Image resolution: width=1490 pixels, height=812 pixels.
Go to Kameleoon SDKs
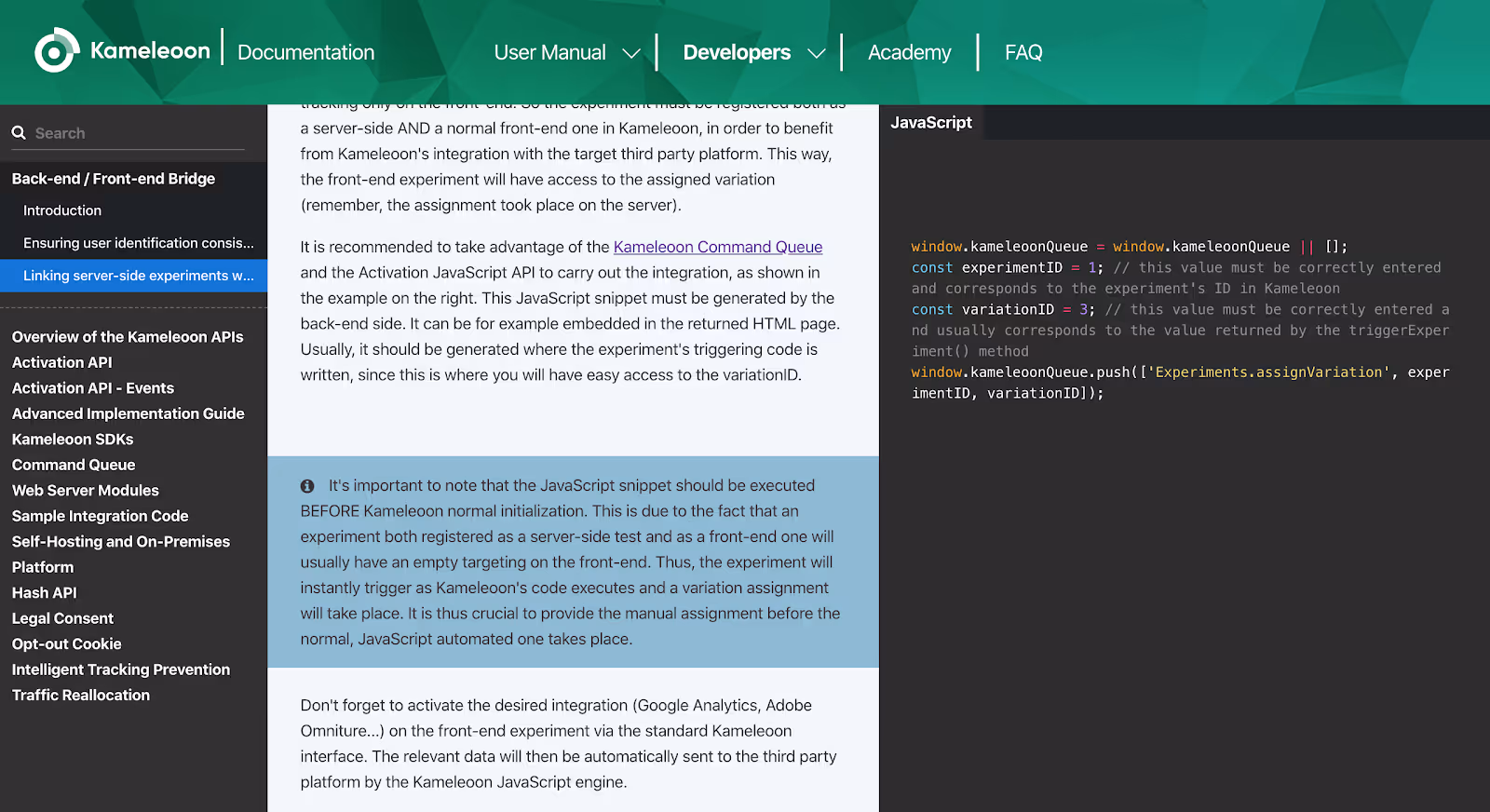point(73,440)
